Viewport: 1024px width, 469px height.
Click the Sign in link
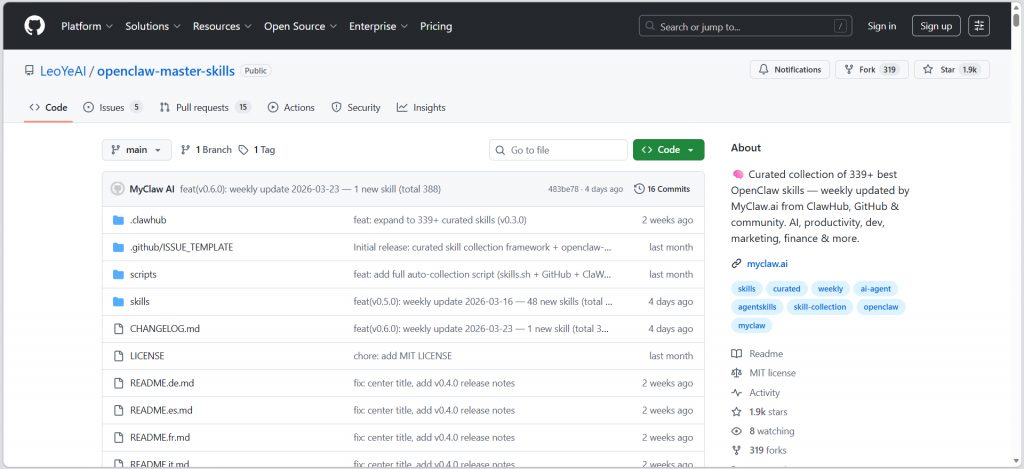[x=882, y=26]
